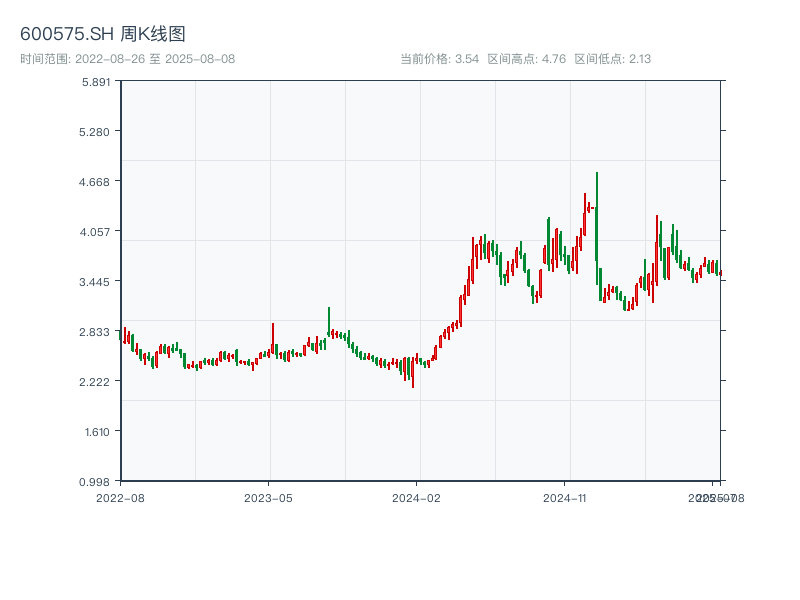
Task: Select the 2023-05 x-axis date label
Action: point(268,497)
